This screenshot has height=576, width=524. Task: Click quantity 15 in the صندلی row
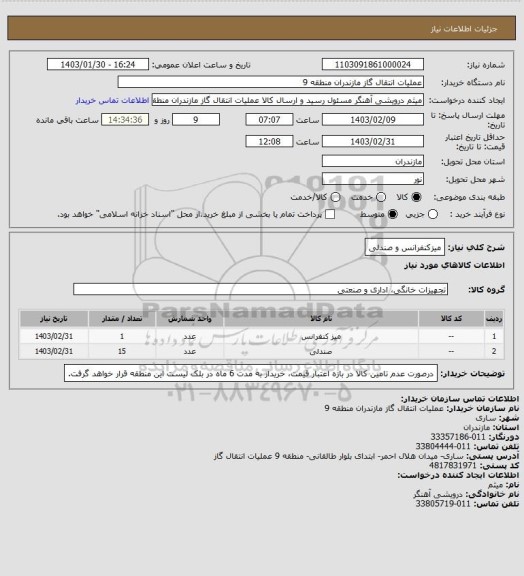point(122,351)
